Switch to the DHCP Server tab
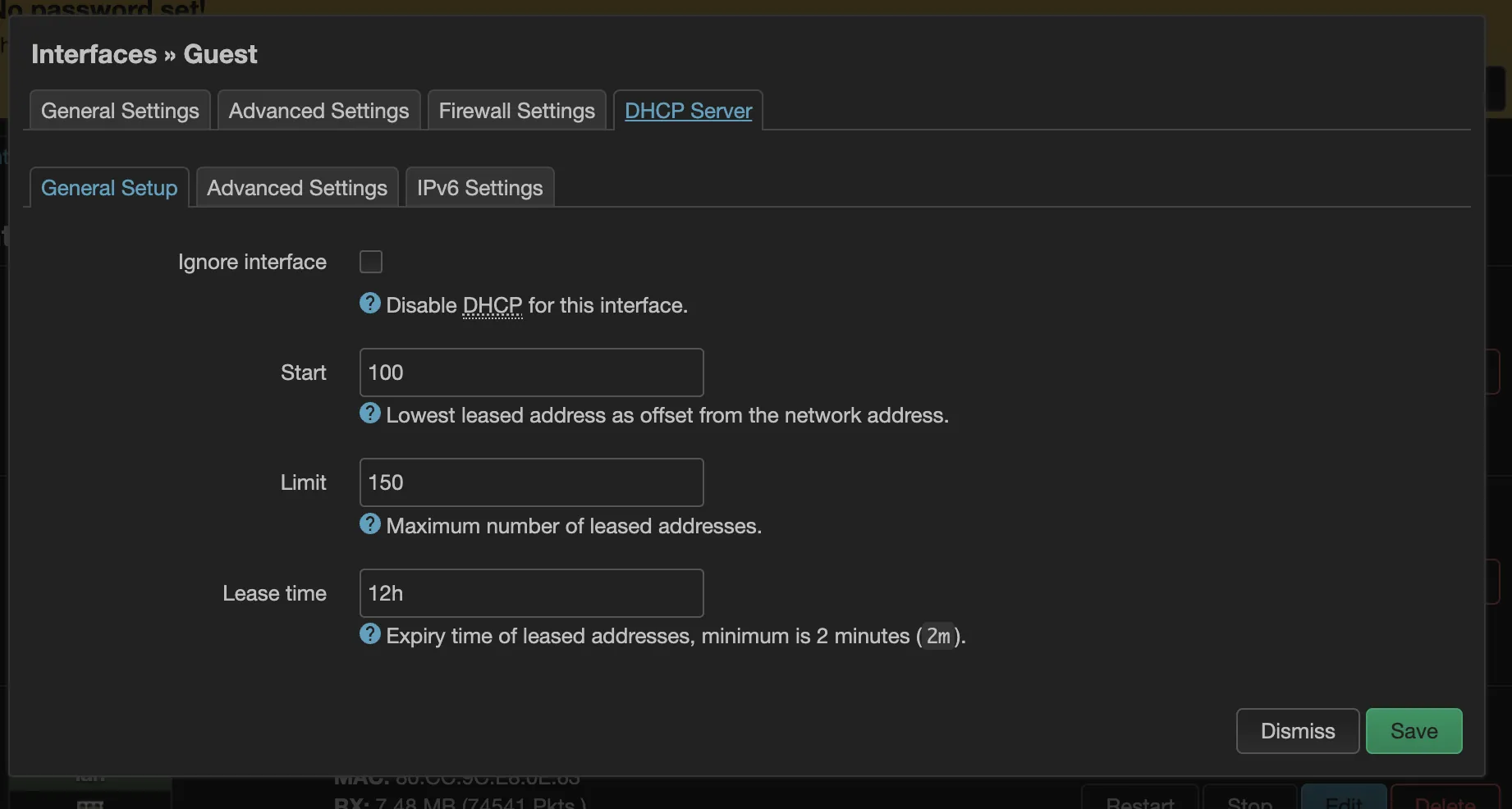 tap(688, 110)
